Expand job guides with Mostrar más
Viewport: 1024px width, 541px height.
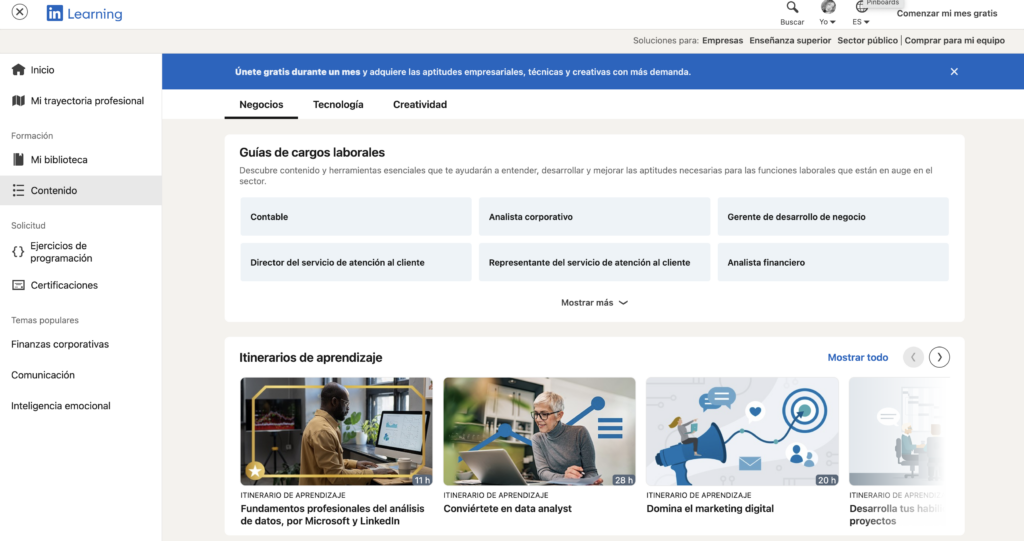pos(594,303)
